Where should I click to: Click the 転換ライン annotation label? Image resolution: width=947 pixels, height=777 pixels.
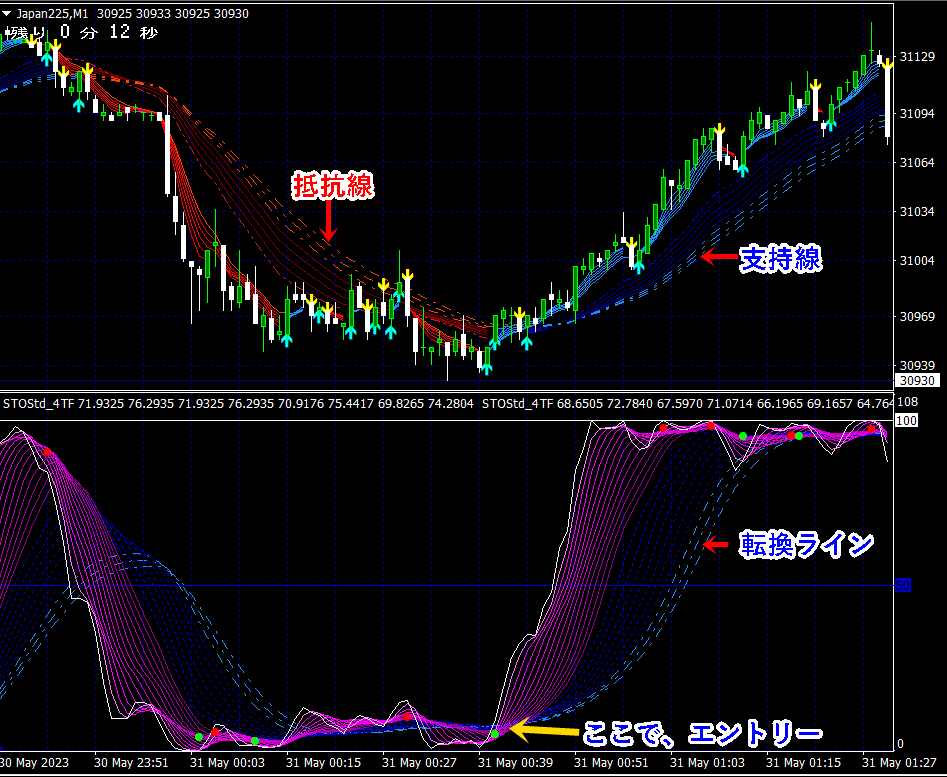[x=806, y=545]
